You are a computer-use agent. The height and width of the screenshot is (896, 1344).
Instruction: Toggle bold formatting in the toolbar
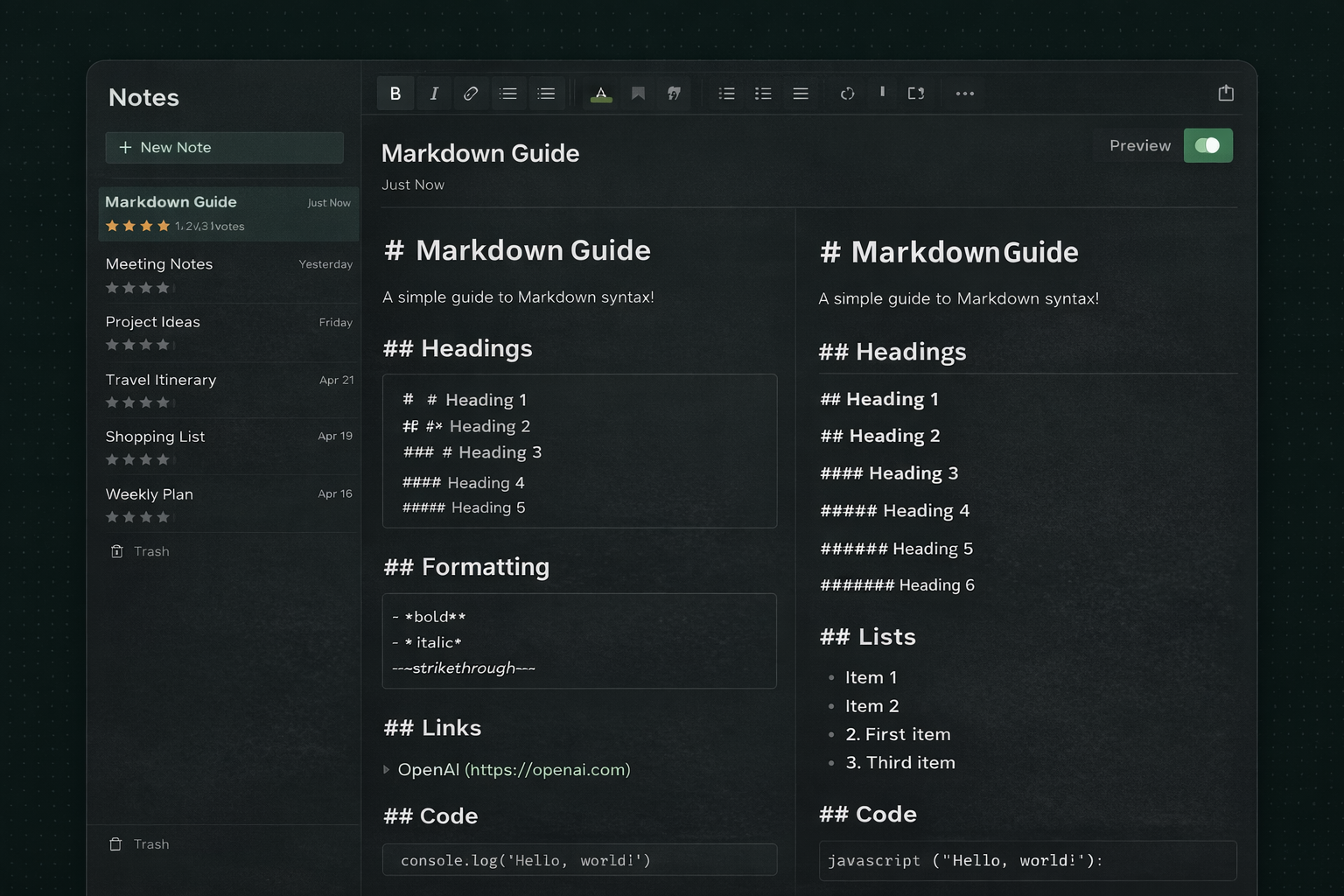[395, 94]
